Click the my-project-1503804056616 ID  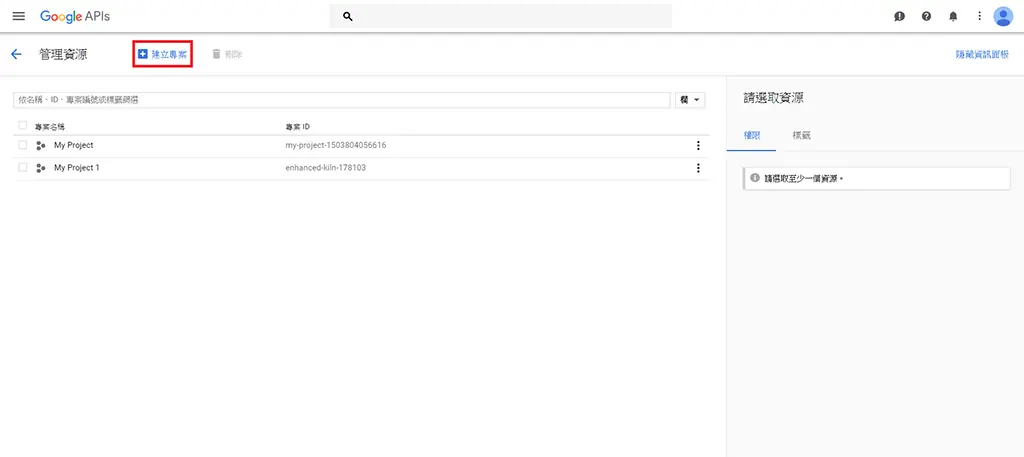pos(336,145)
